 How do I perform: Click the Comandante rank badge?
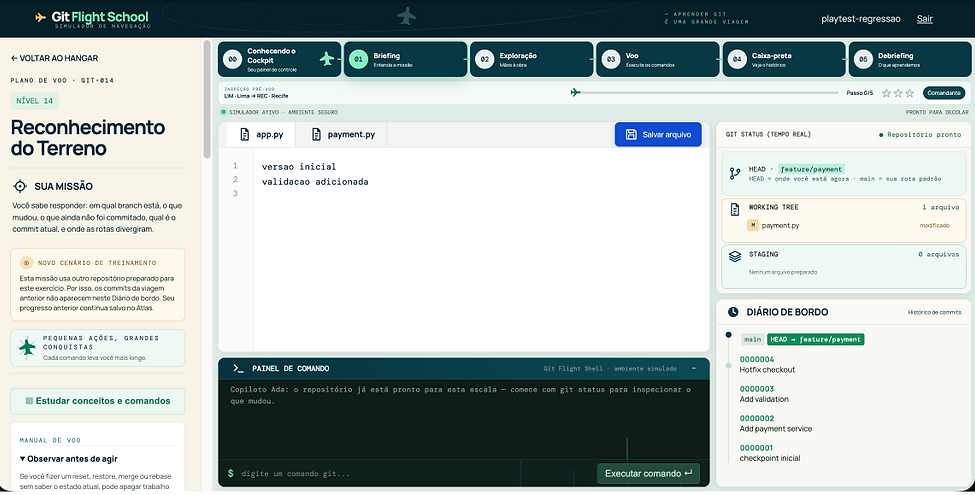tap(944, 93)
